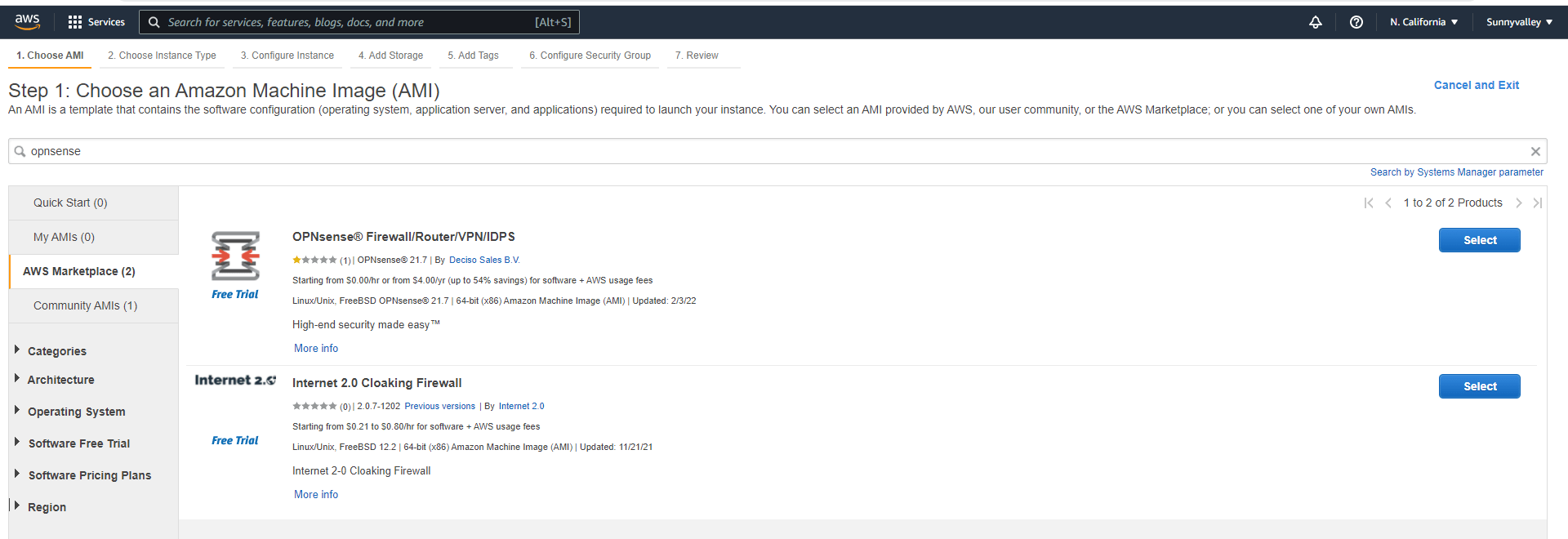Click the OPNsense product logo
This screenshot has height=539, width=1568.
[x=235, y=256]
